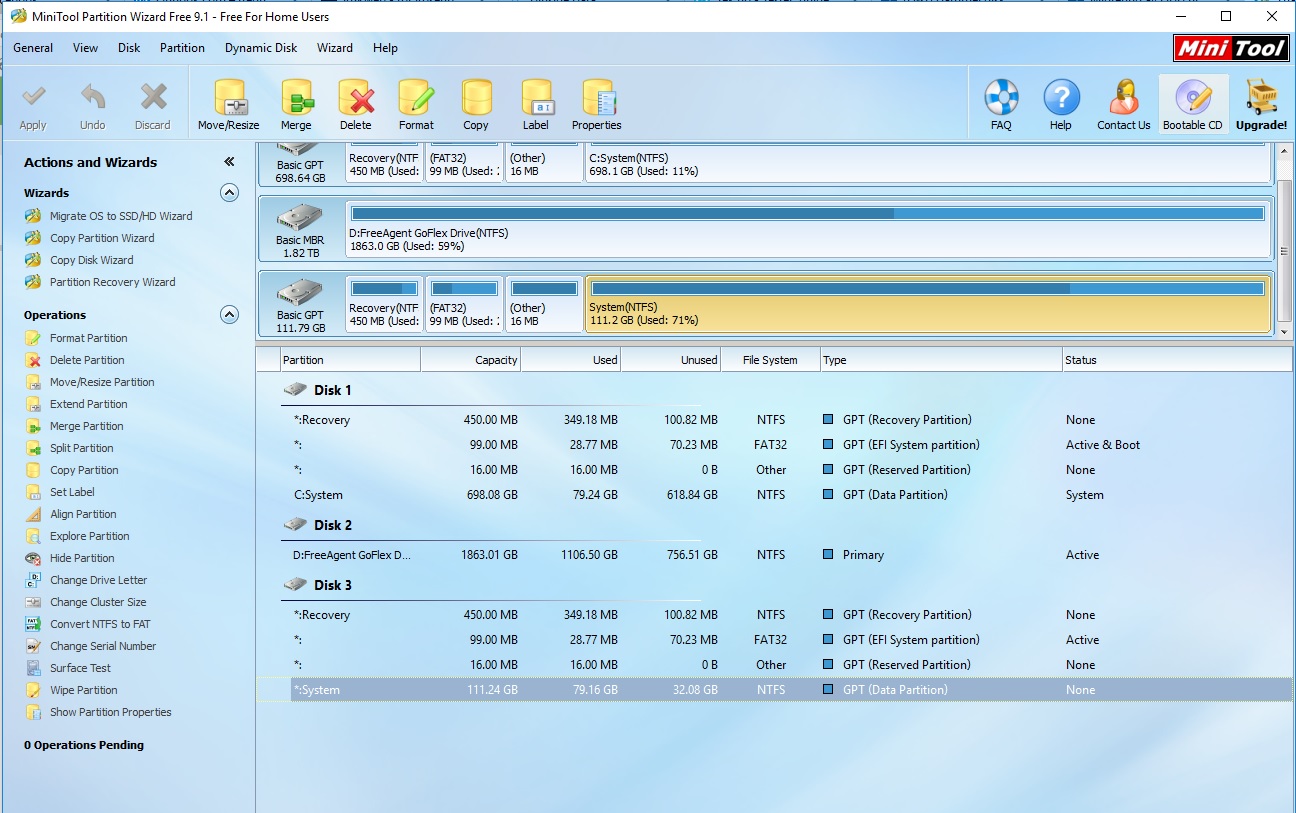Select the 111.79 GB Basic GPT disk
Viewport: 1296px width, 813px height.
(301, 304)
